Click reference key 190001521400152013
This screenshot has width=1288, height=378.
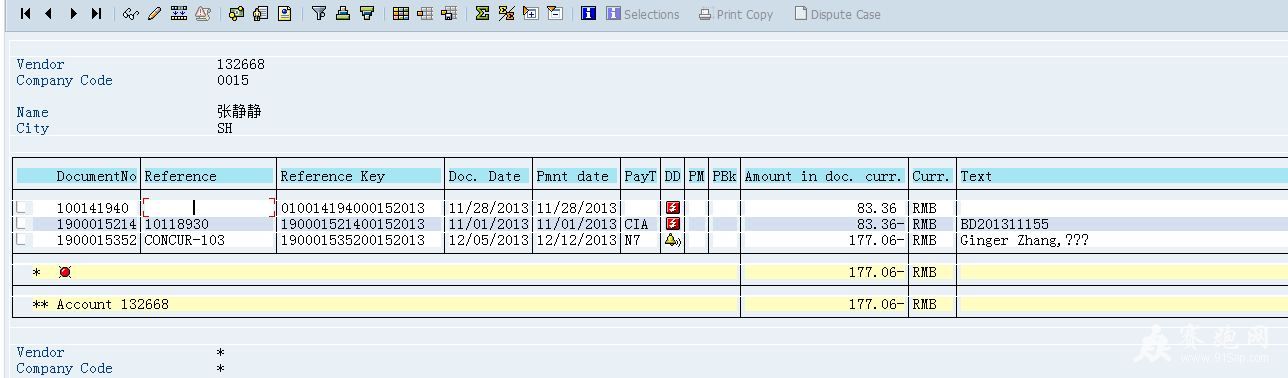tap(352, 224)
